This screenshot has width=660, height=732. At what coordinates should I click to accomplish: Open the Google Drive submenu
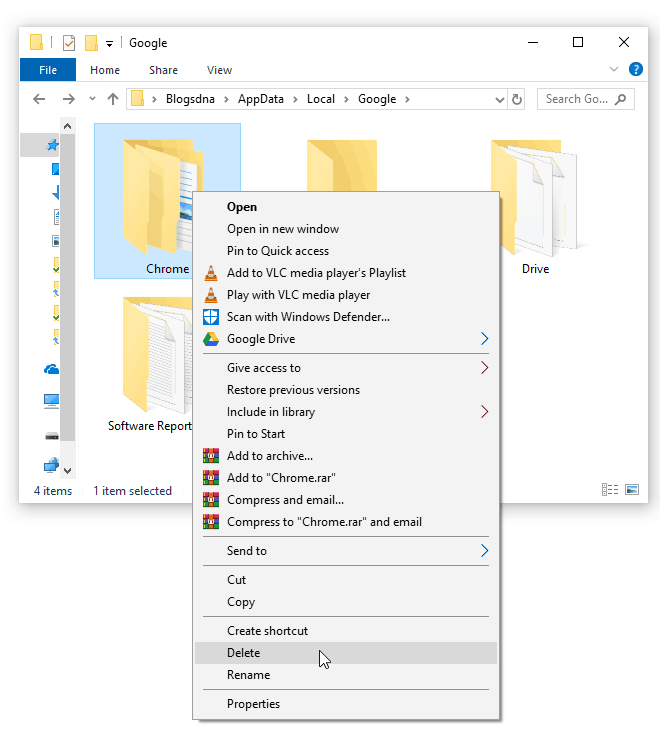tap(346, 338)
